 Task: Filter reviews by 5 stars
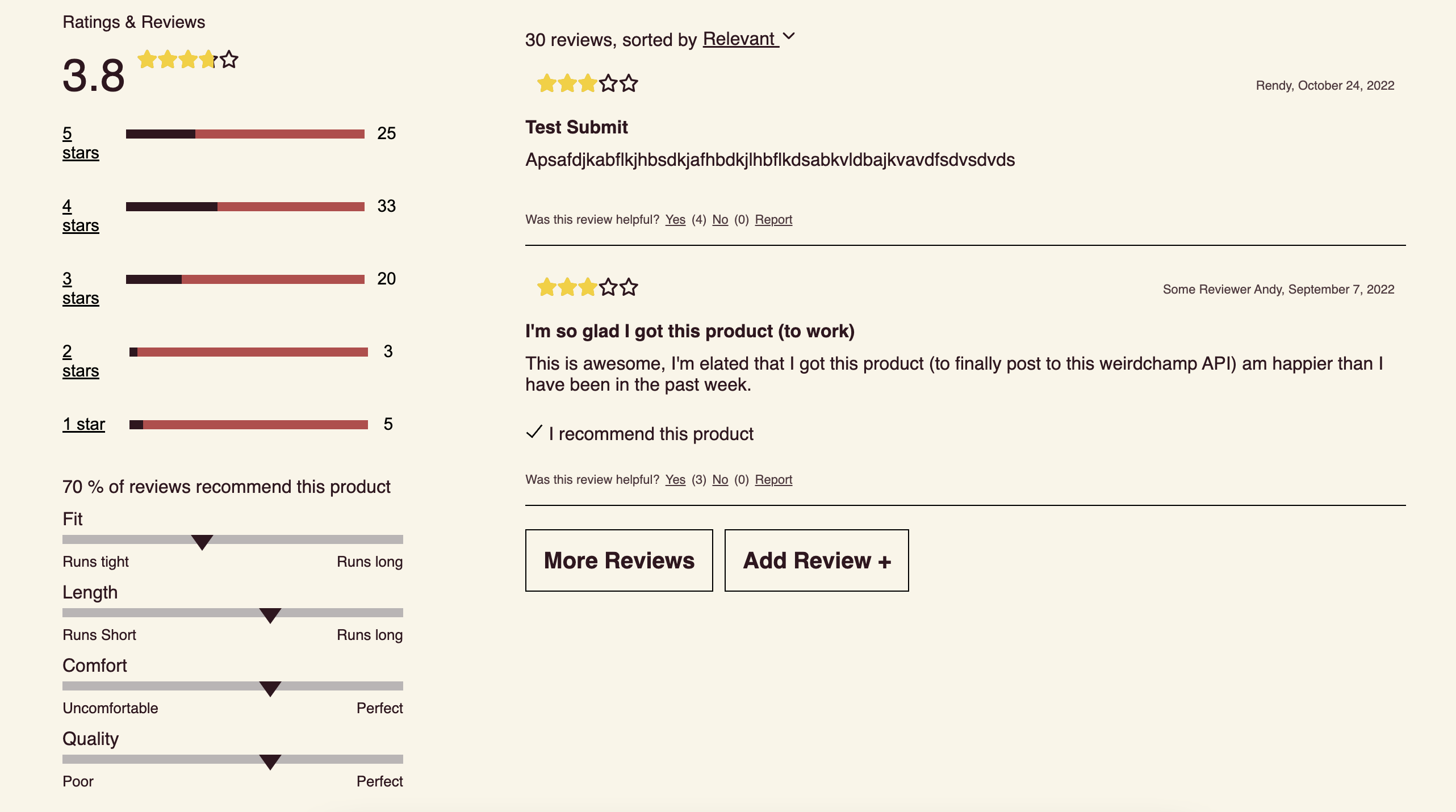click(x=80, y=143)
